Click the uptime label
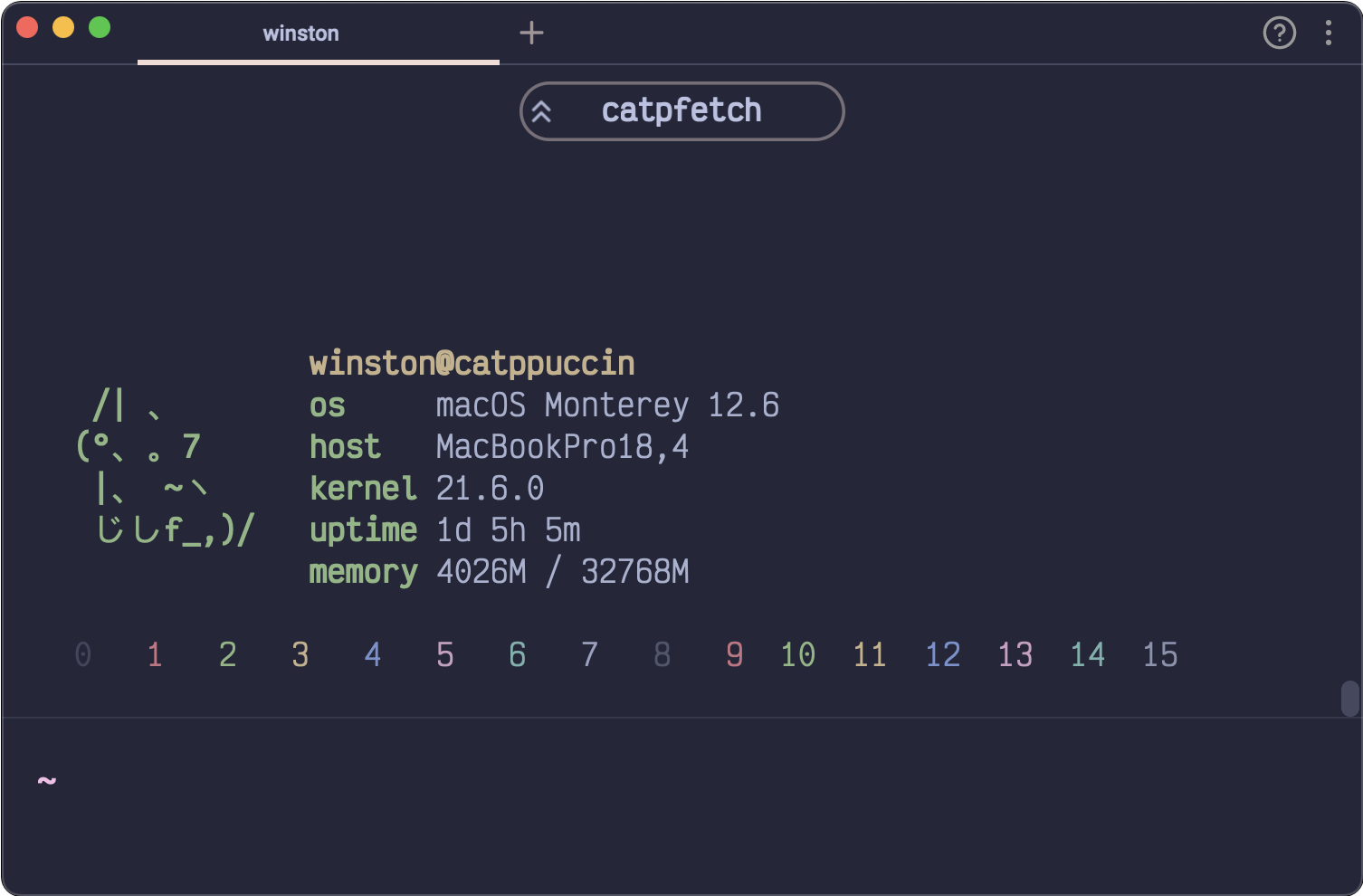The image size is (1363, 896). click(x=363, y=531)
